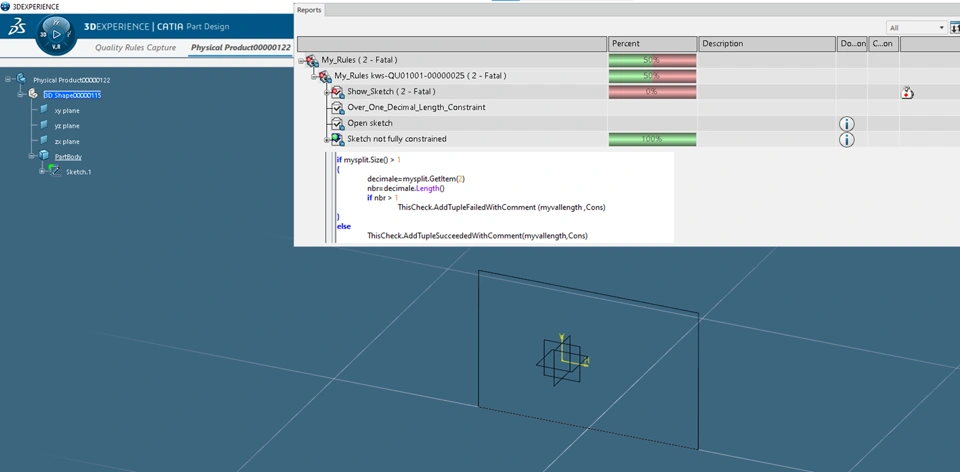The height and width of the screenshot is (472, 960).
Task: Open the 3DEXPERIENCE compass play button
Action: pos(56,34)
